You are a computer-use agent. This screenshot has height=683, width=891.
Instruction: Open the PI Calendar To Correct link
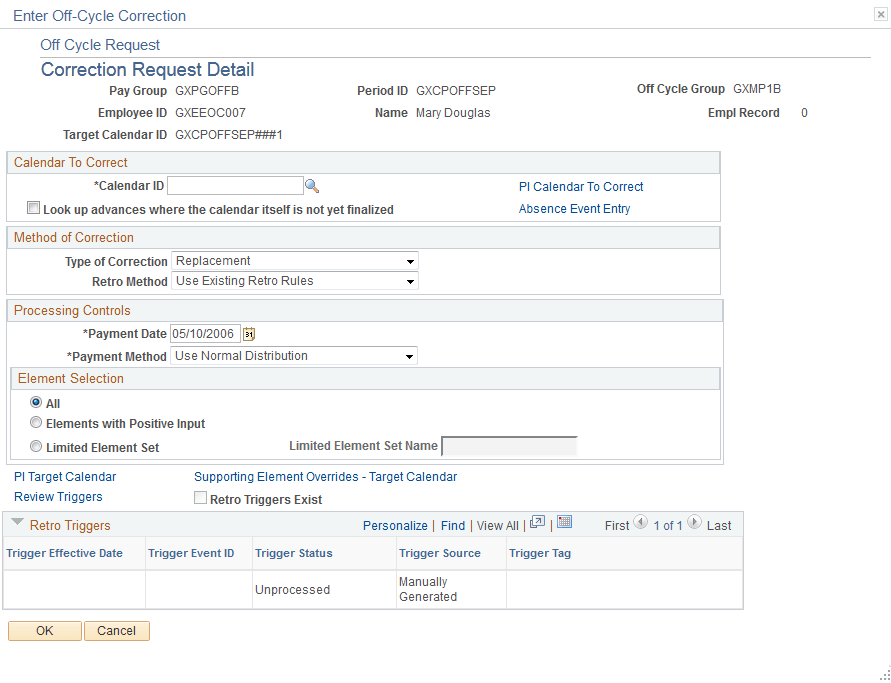581,186
